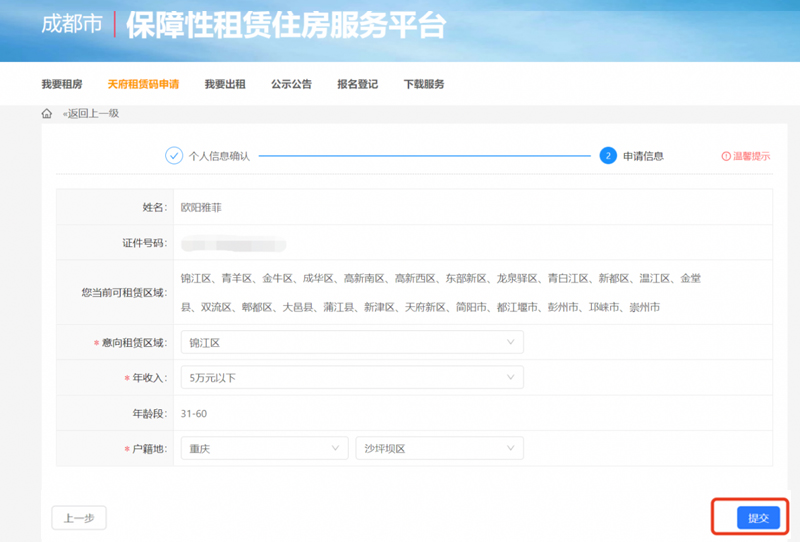
Task: Click the 您当前可租赁区域 label
Action: (124, 292)
